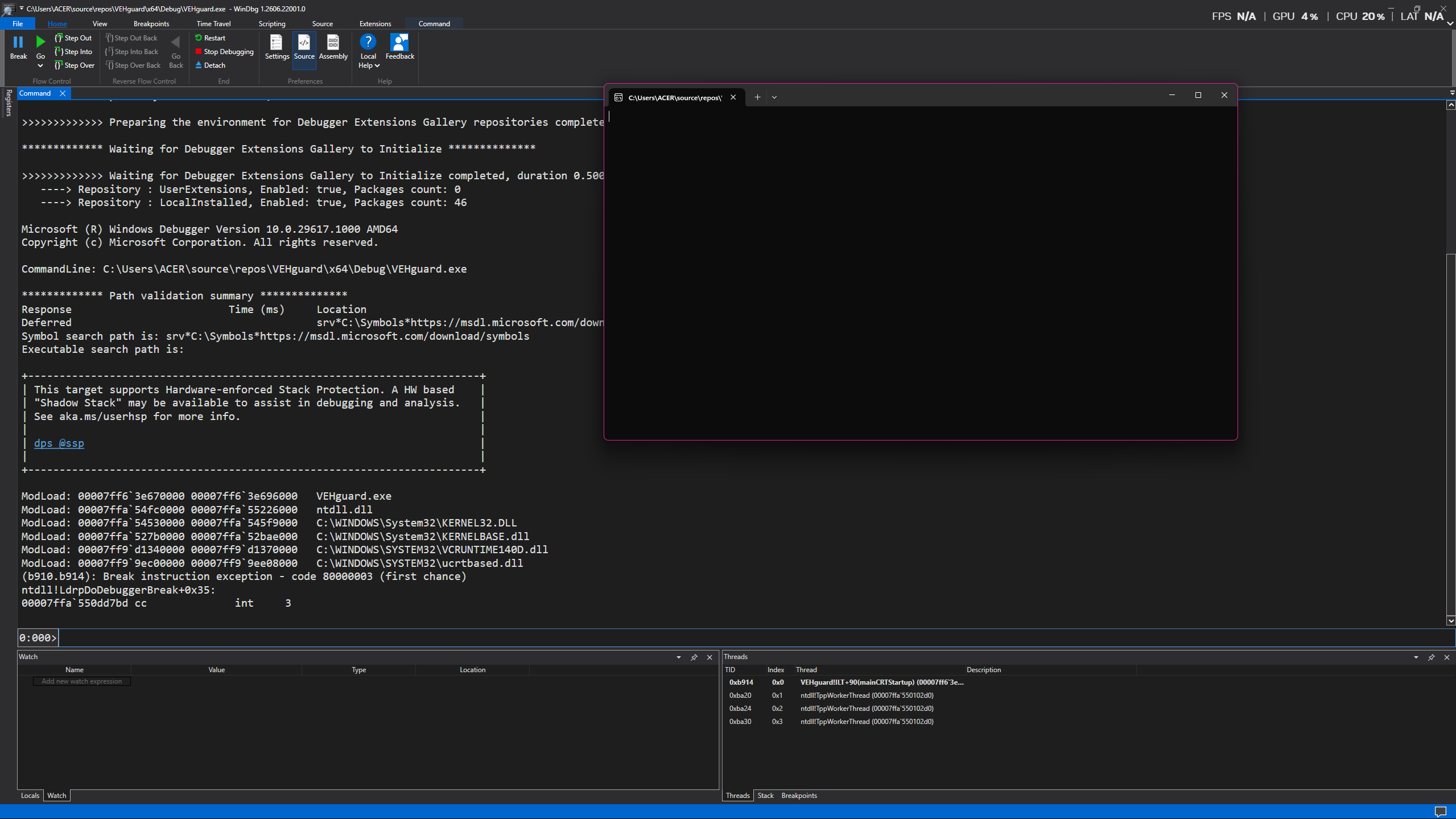Expand the terminal tab dropdown chevron

coord(774,97)
